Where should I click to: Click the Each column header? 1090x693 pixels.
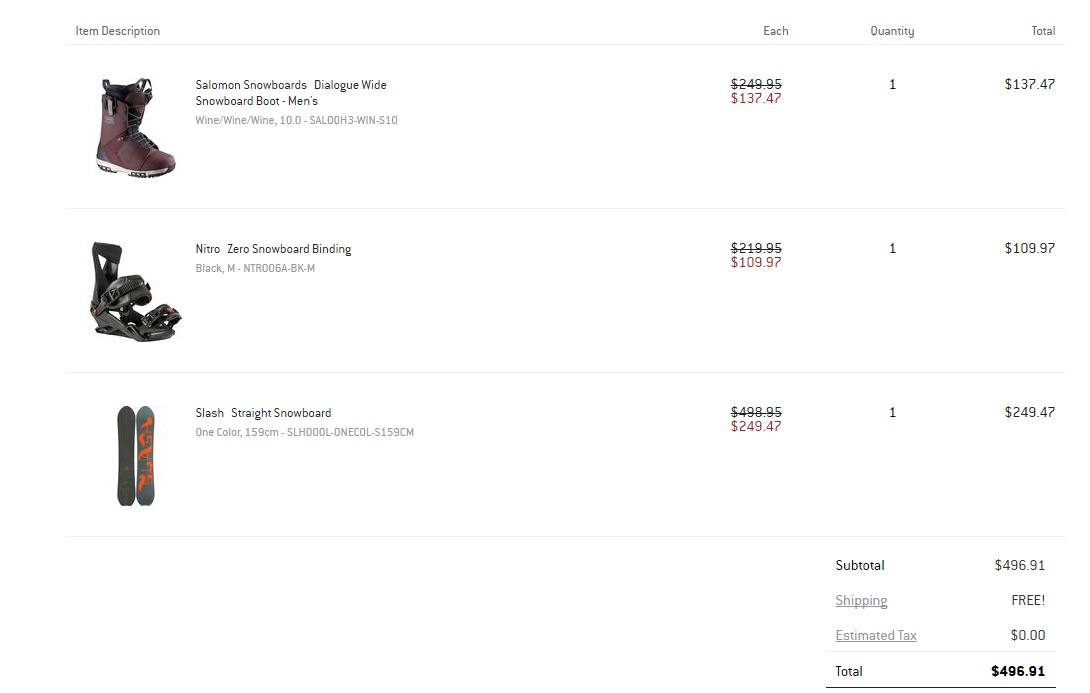tap(776, 31)
